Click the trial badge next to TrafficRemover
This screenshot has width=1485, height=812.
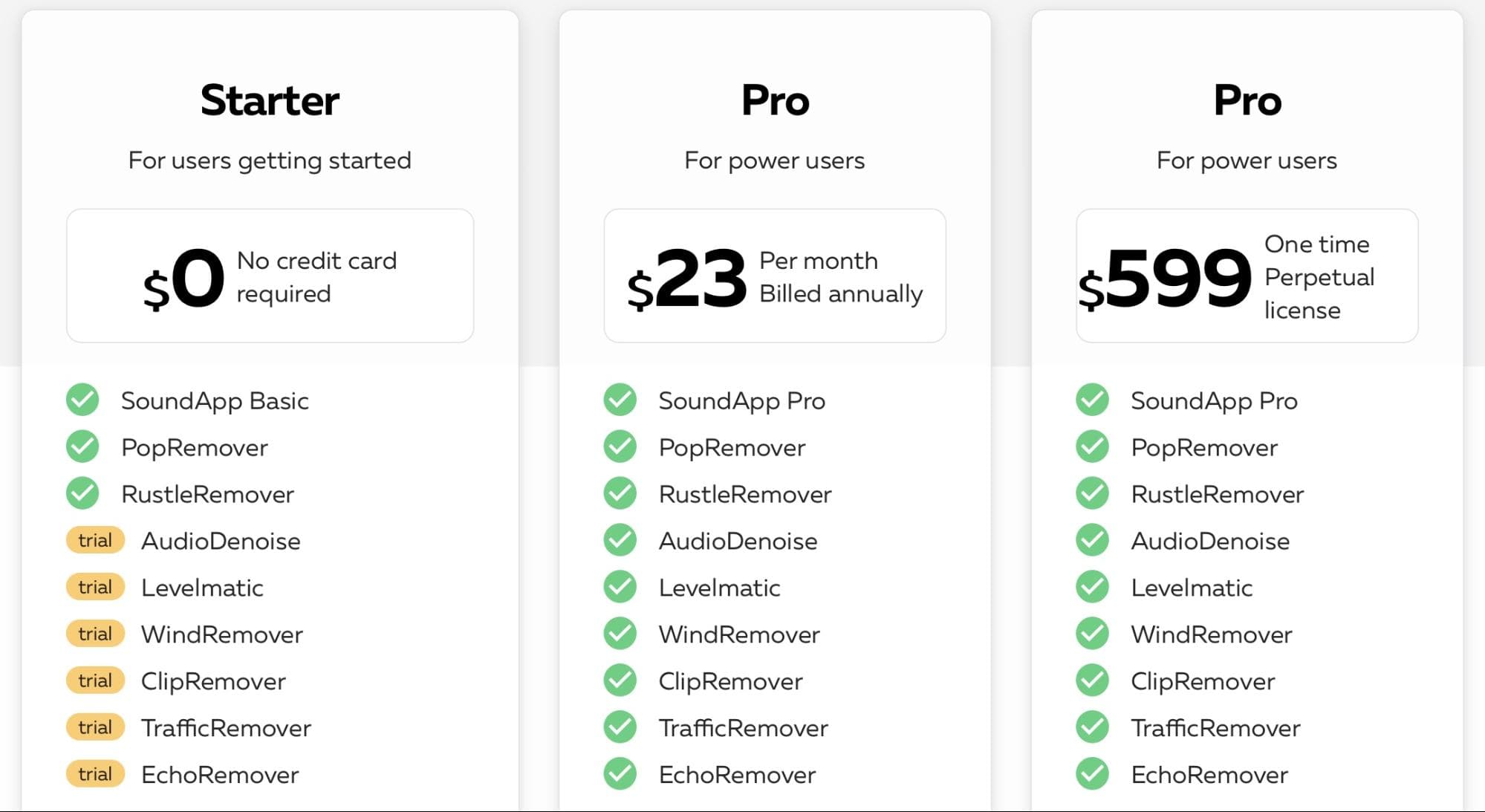[95, 727]
